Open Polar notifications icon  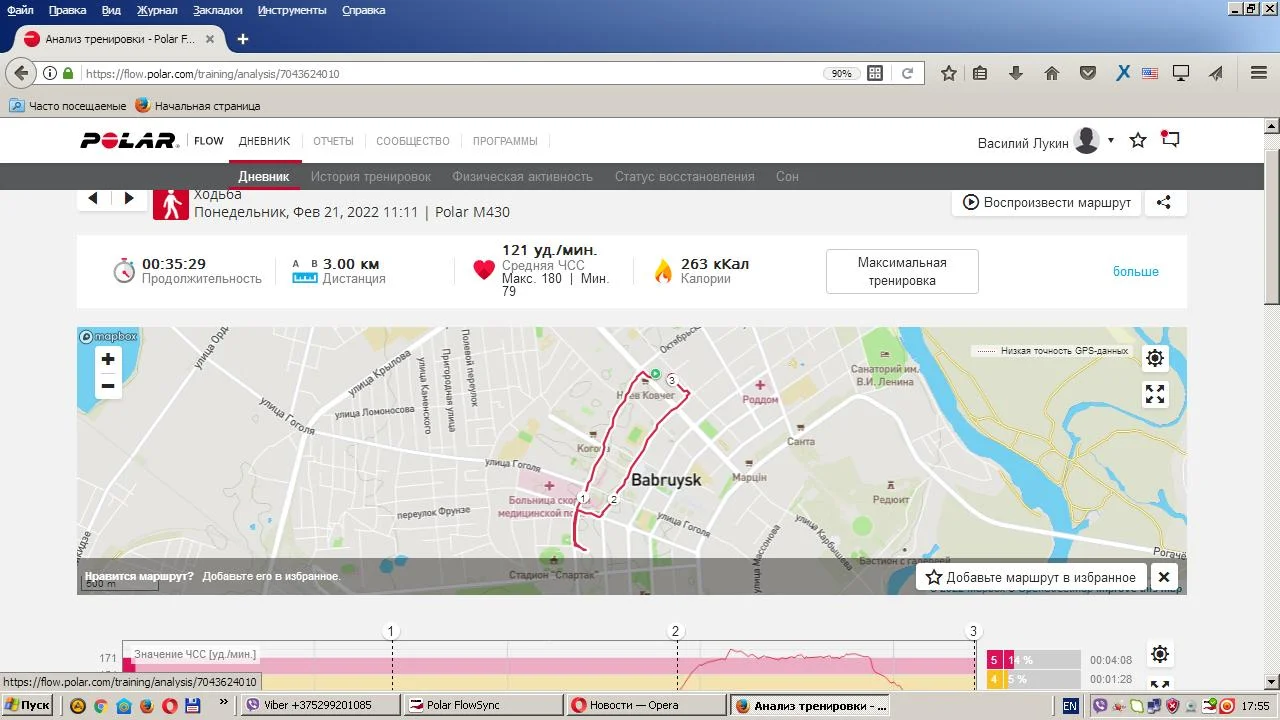1170,140
